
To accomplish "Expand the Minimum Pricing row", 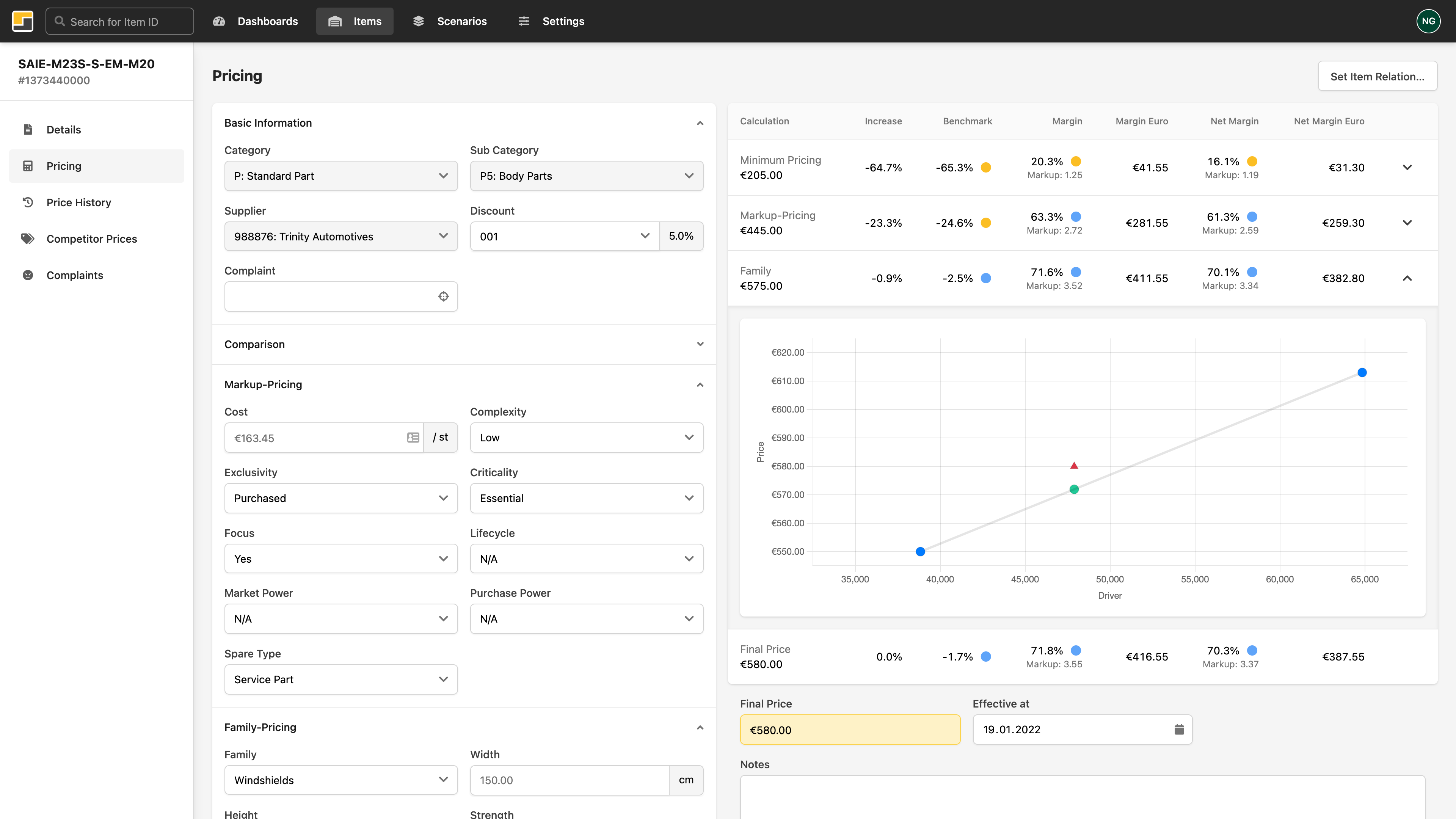I will pyautogui.click(x=1407, y=167).
